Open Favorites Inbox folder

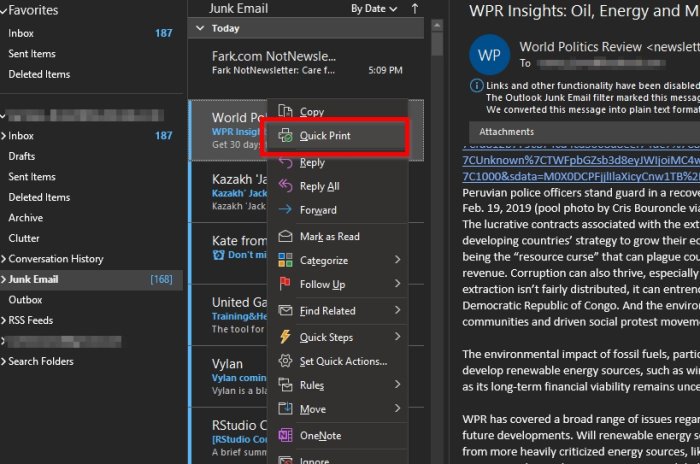(91, 33)
